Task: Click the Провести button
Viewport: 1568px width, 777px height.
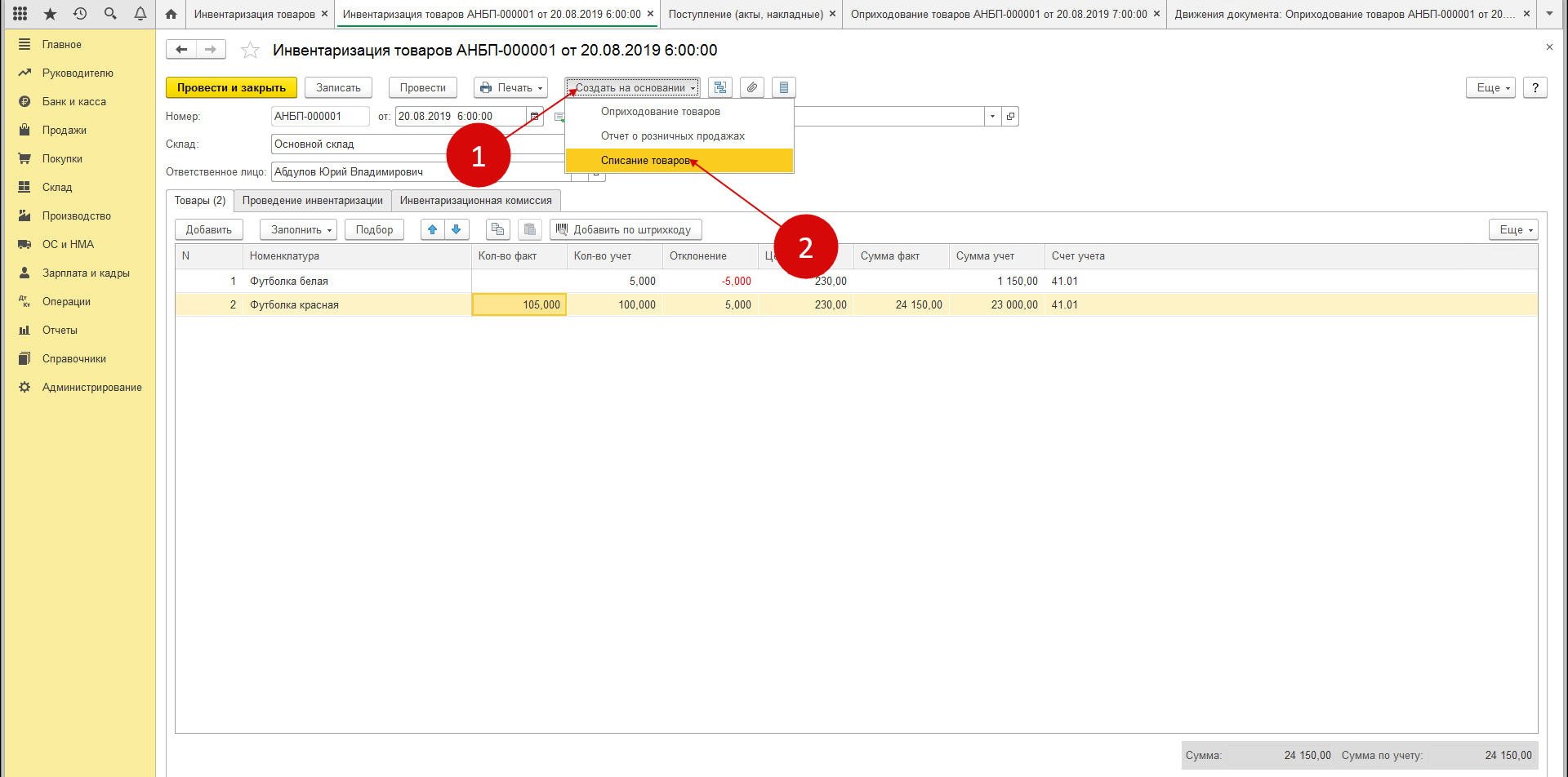Action: (x=423, y=87)
